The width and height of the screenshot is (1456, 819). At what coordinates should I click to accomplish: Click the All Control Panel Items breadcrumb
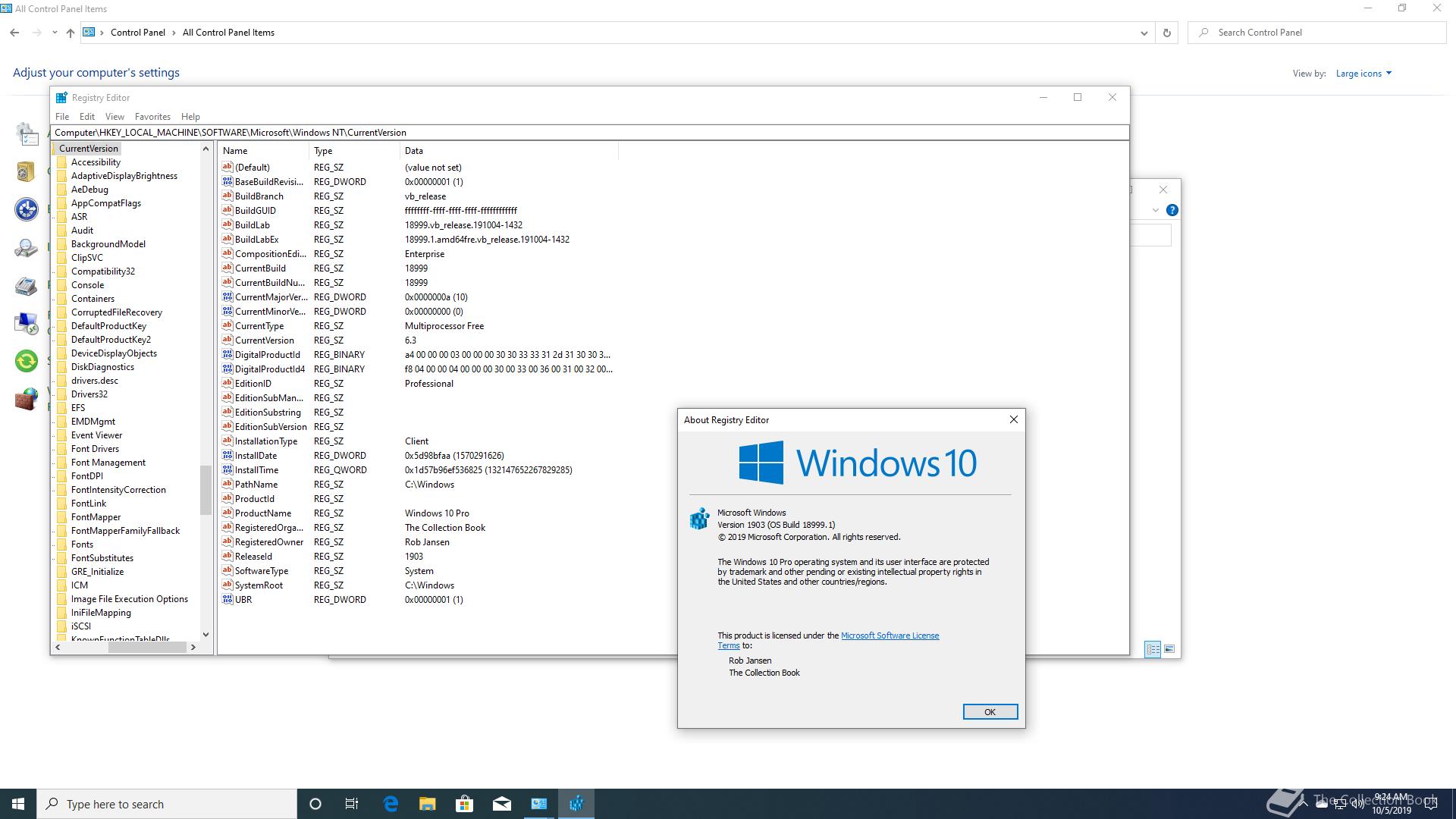(228, 33)
